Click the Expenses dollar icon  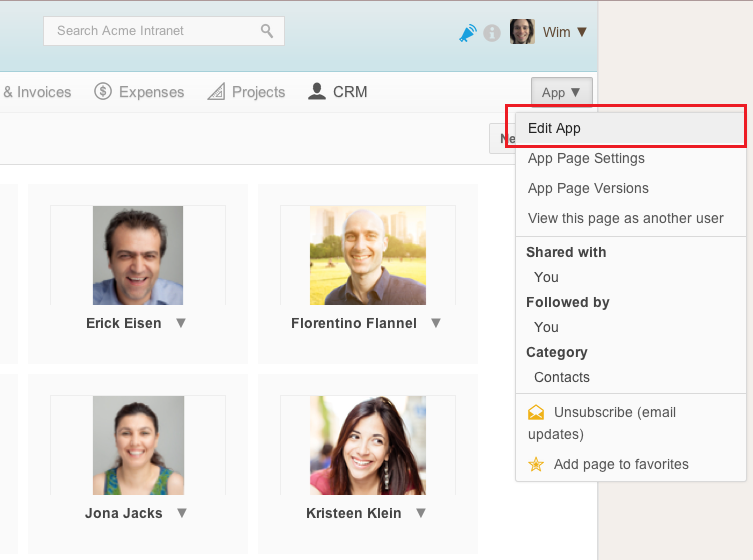tap(103, 91)
